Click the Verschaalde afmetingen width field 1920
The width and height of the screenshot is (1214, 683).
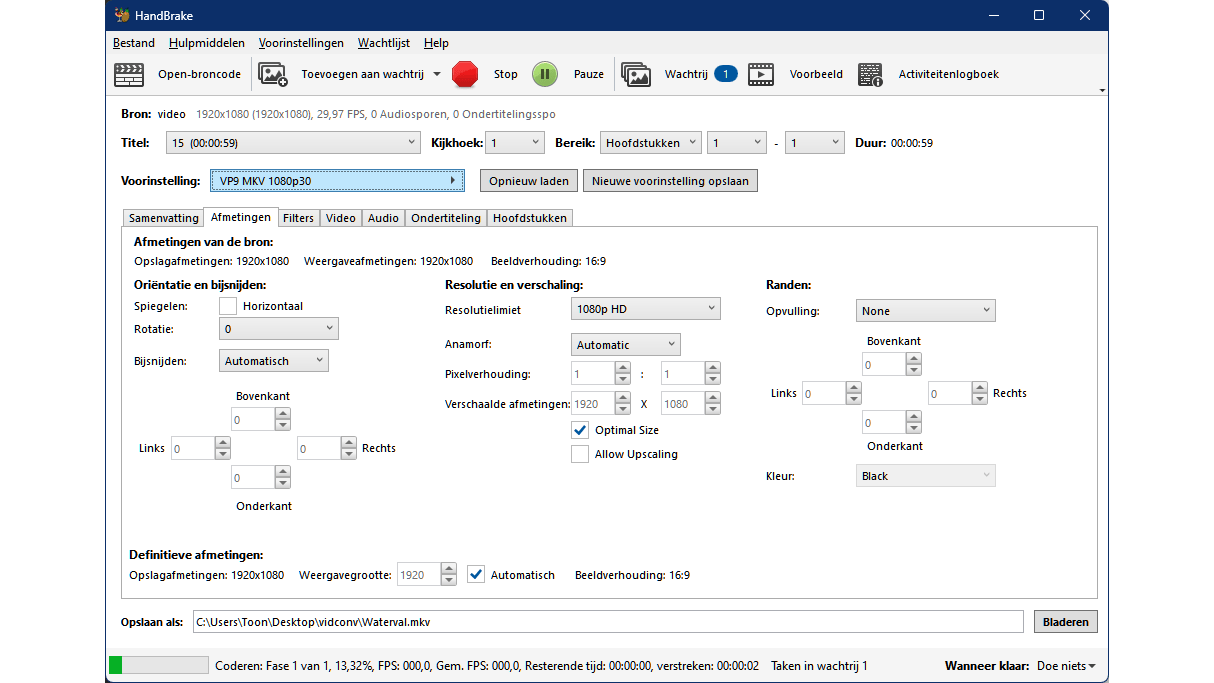pyautogui.click(x=592, y=404)
